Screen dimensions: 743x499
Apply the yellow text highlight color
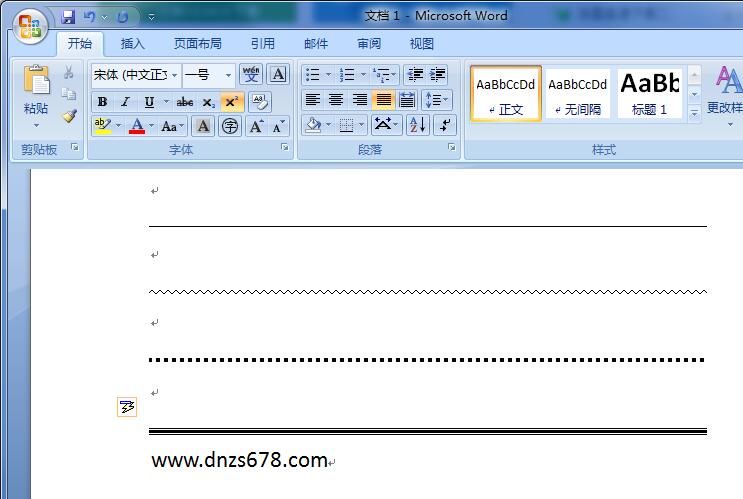pyautogui.click(x=102, y=126)
